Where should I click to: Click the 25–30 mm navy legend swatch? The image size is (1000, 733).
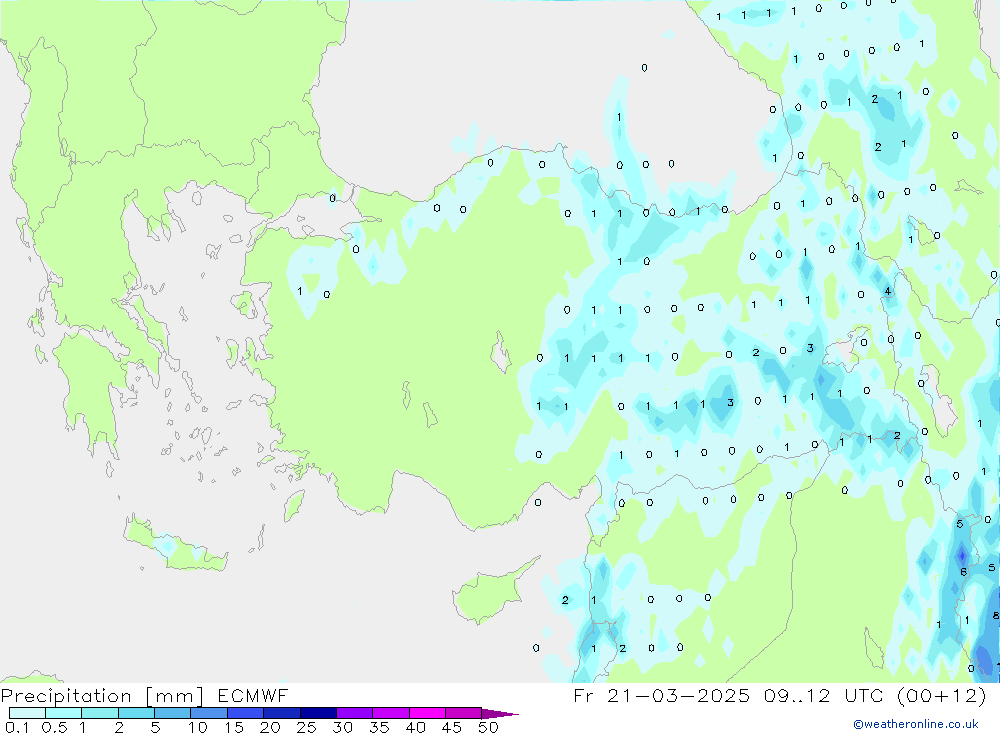(318, 713)
